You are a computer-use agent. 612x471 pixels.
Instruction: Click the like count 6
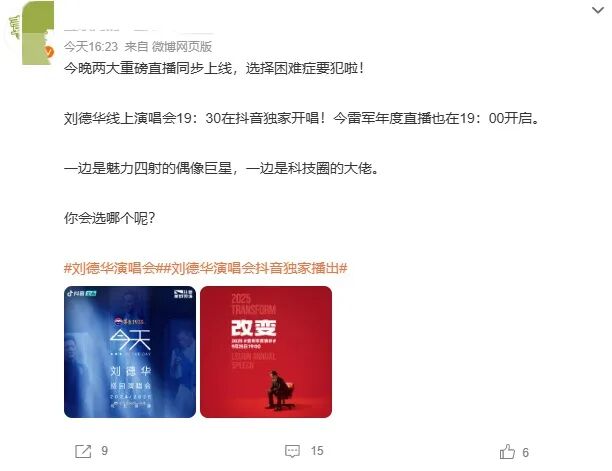point(525,452)
